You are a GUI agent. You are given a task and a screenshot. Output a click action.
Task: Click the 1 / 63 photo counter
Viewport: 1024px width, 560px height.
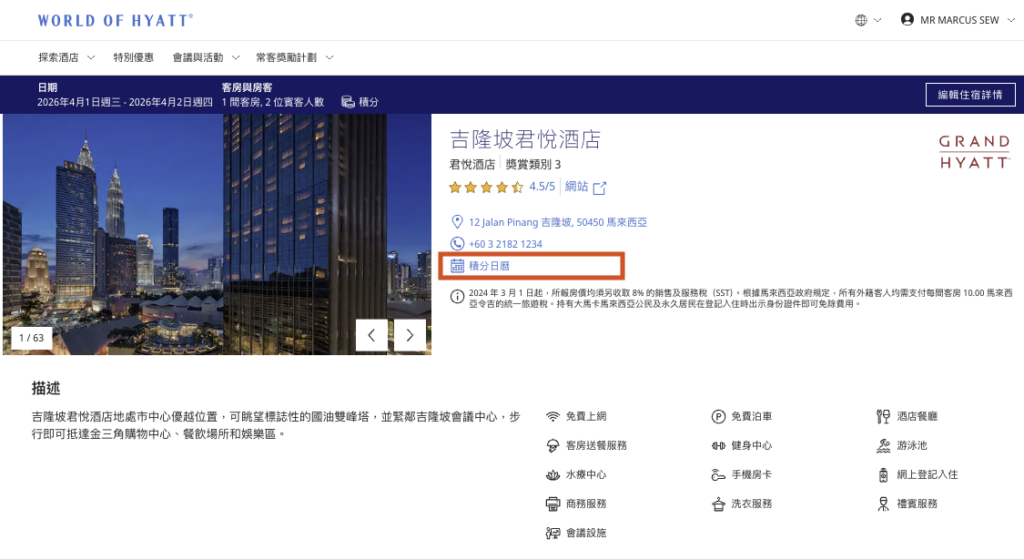[x=31, y=337]
